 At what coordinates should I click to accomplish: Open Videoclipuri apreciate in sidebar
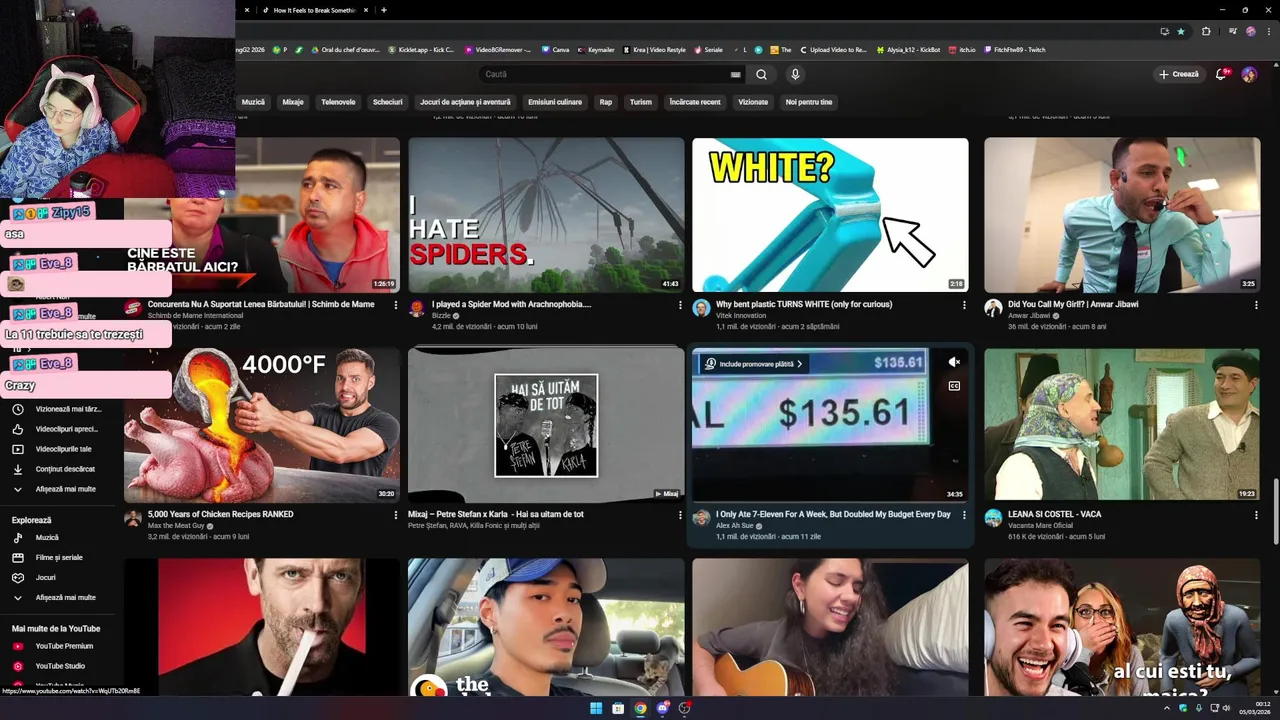58,429
